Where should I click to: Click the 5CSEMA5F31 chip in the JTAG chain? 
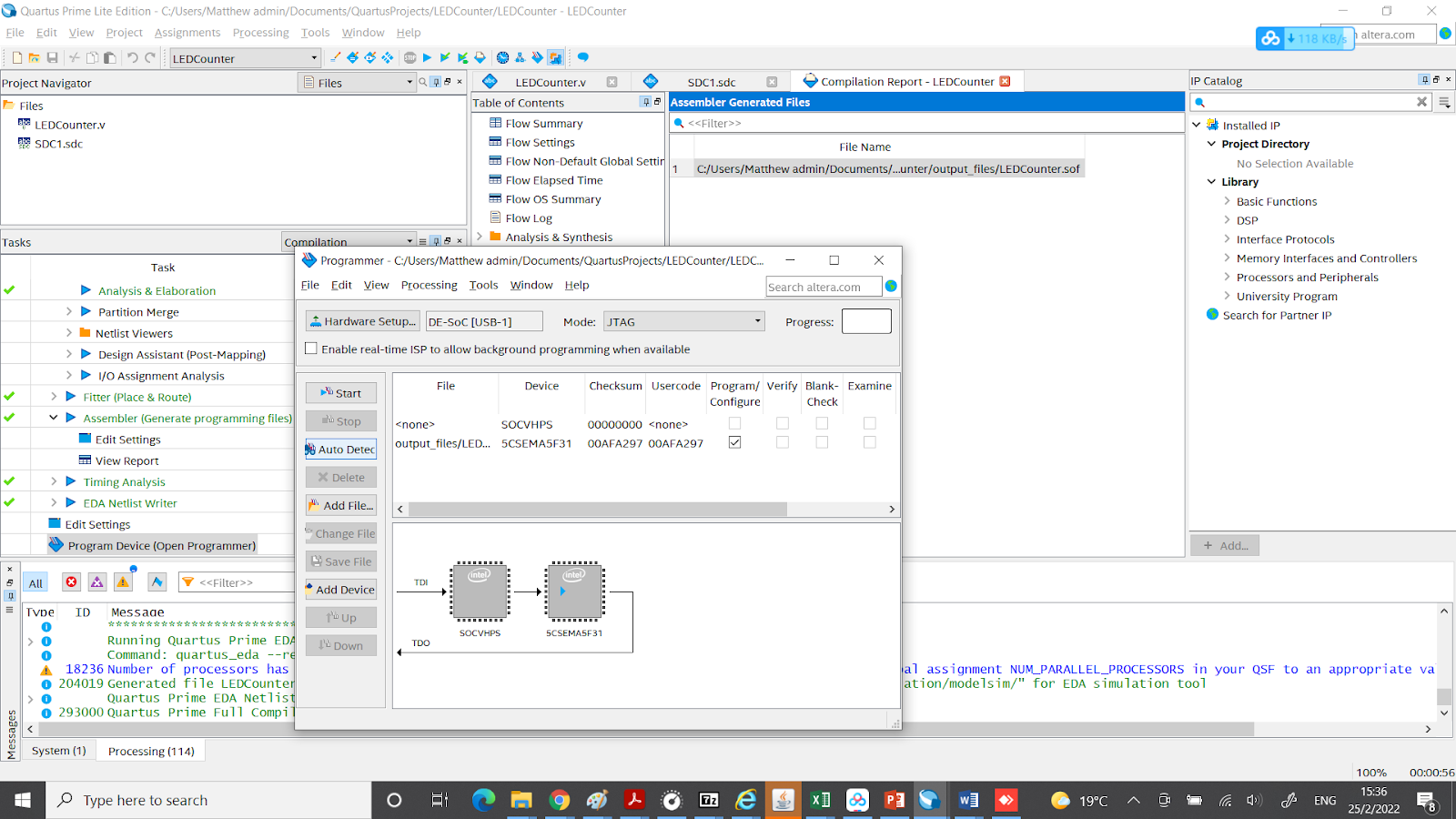tap(574, 591)
